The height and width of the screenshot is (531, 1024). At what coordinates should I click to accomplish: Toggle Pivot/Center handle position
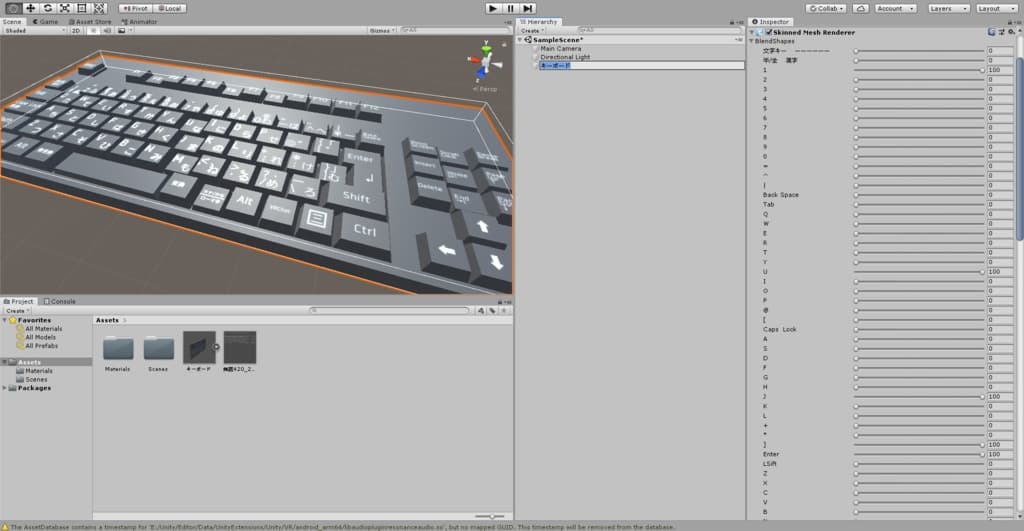coord(136,8)
